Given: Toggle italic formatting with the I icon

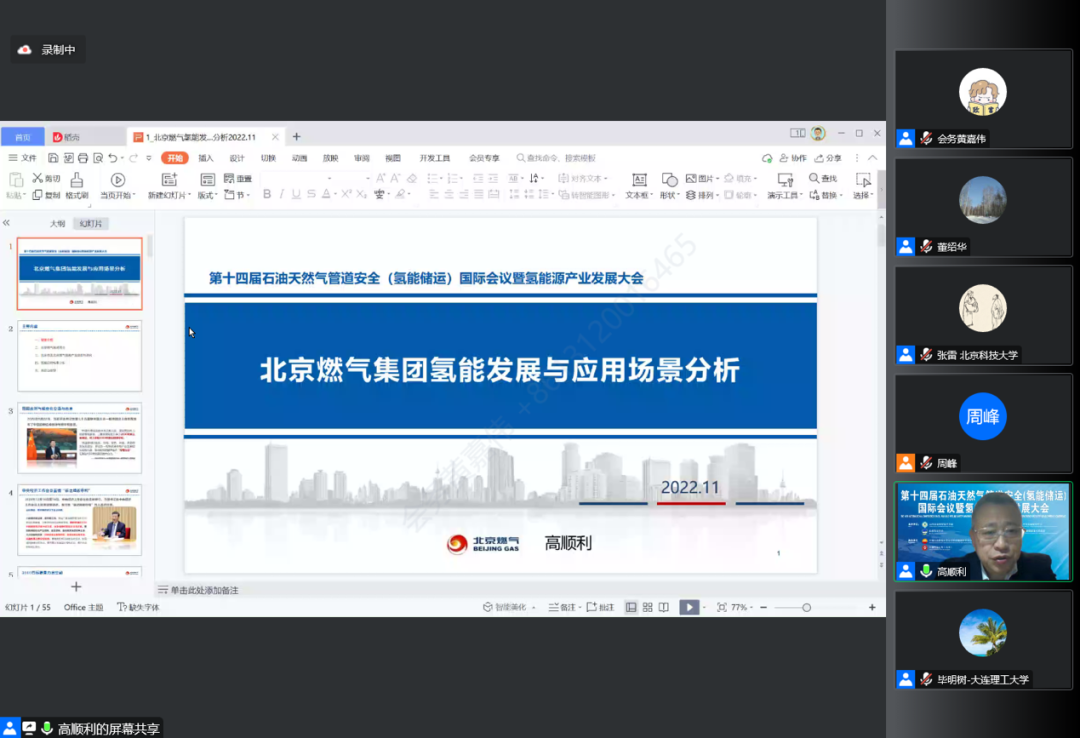Looking at the screenshot, I should click(282, 193).
